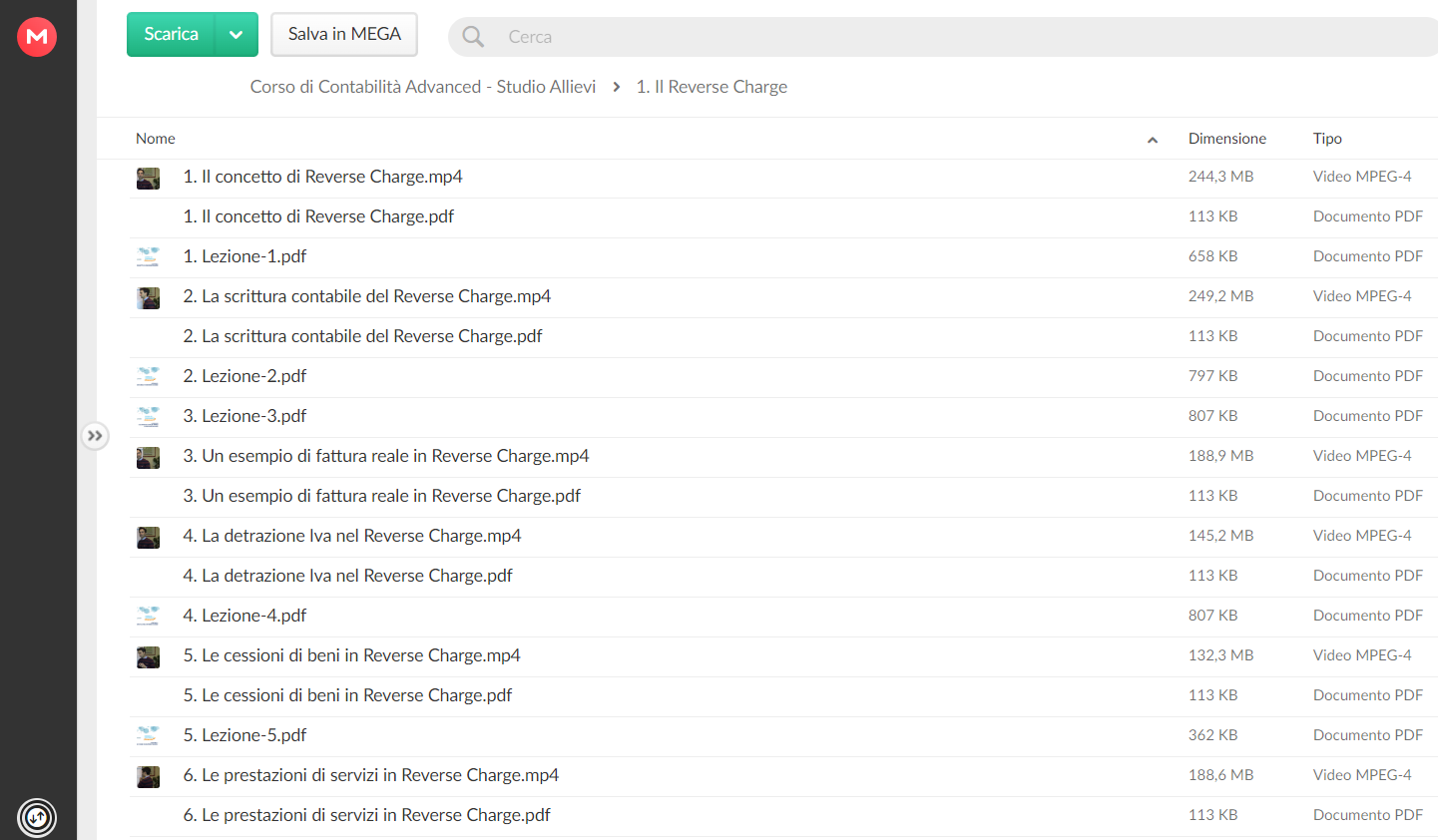Select 1. Il concetto di Reverse Charge.pdf

coord(318,216)
